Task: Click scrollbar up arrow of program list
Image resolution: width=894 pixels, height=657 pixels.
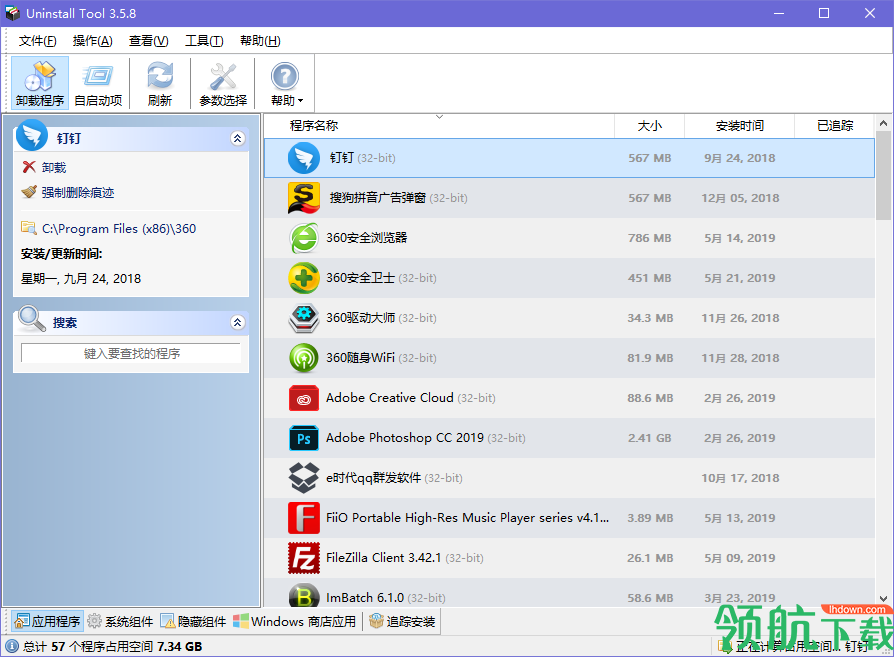Action: (x=883, y=123)
